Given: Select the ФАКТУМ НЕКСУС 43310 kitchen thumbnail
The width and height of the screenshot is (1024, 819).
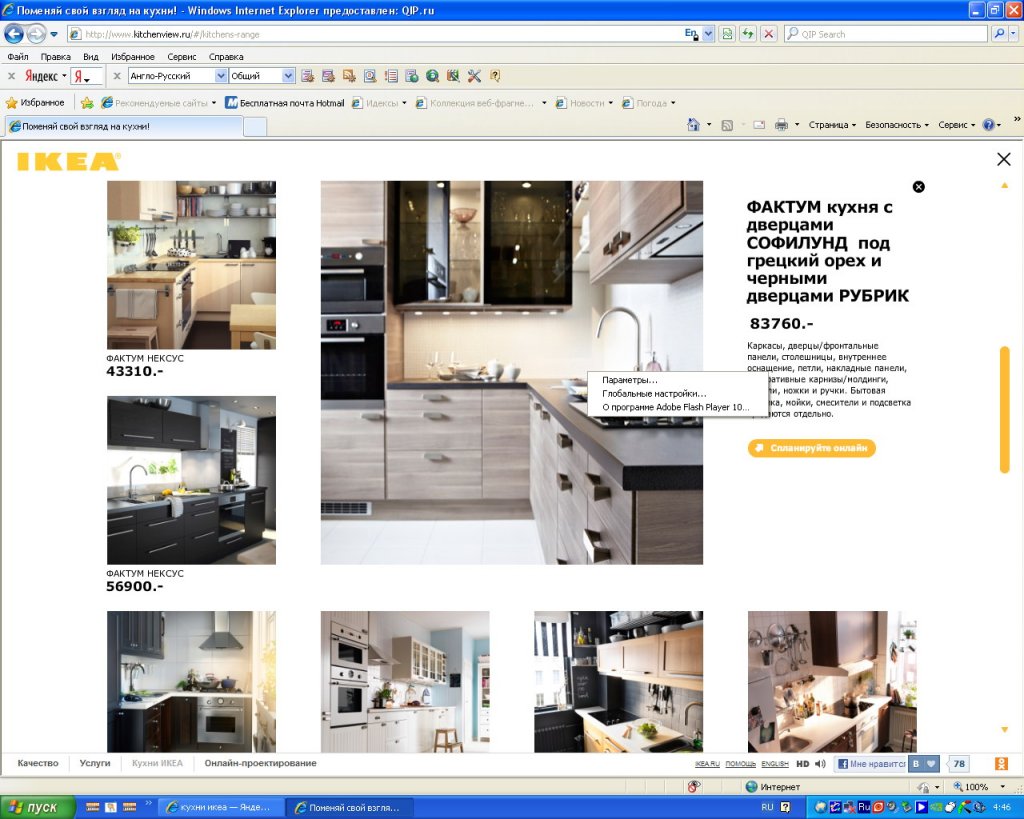Looking at the screenshot, I should tap(191, 265).
